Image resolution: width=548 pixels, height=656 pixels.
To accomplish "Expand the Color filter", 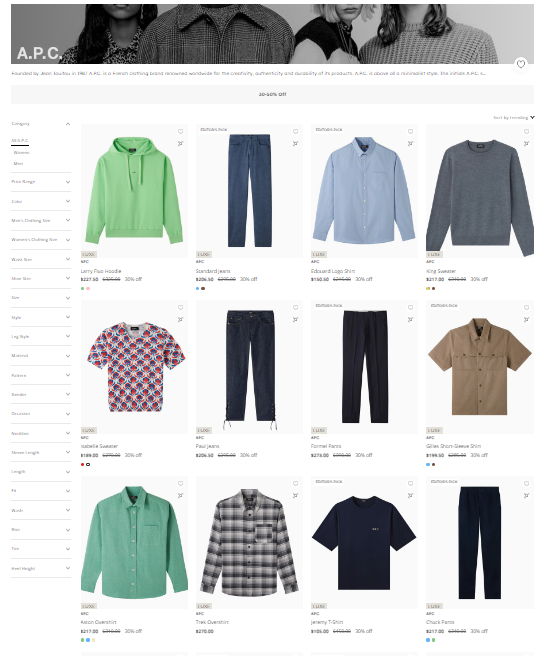I will click(41, 201).
